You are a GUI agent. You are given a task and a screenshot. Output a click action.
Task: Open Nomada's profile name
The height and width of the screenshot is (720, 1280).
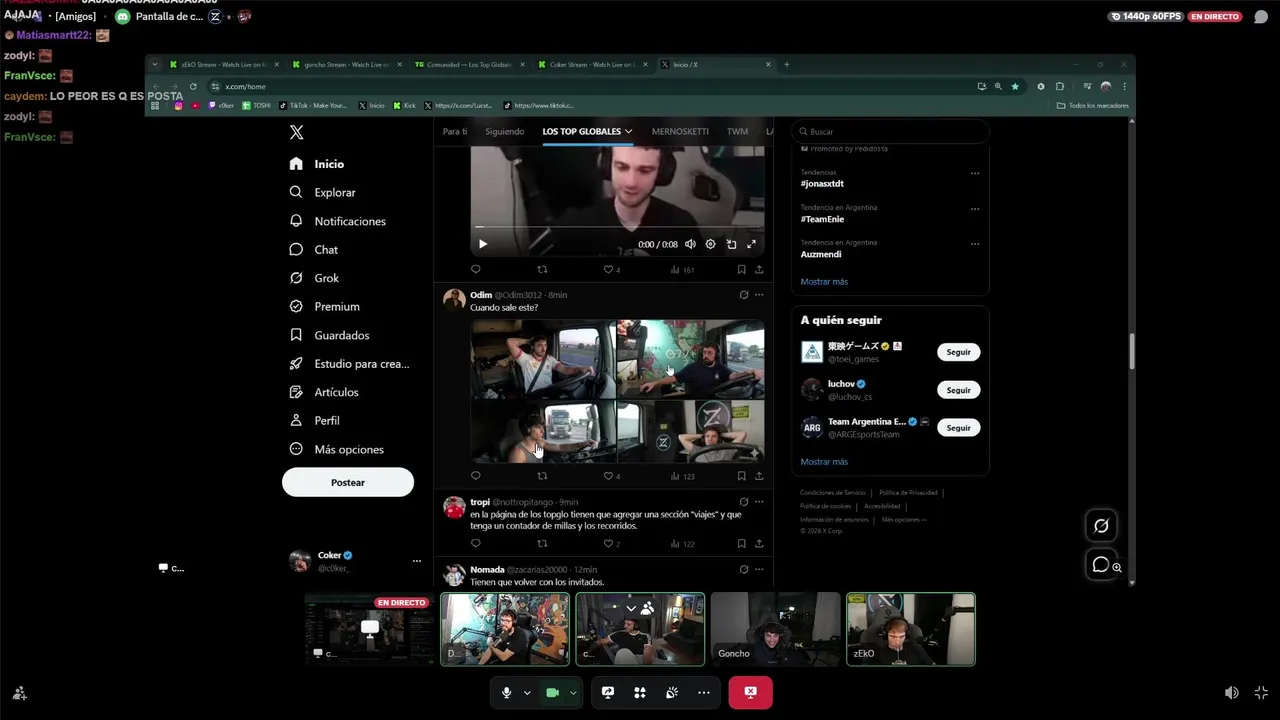pyautogui.click(x=487, y=570)
